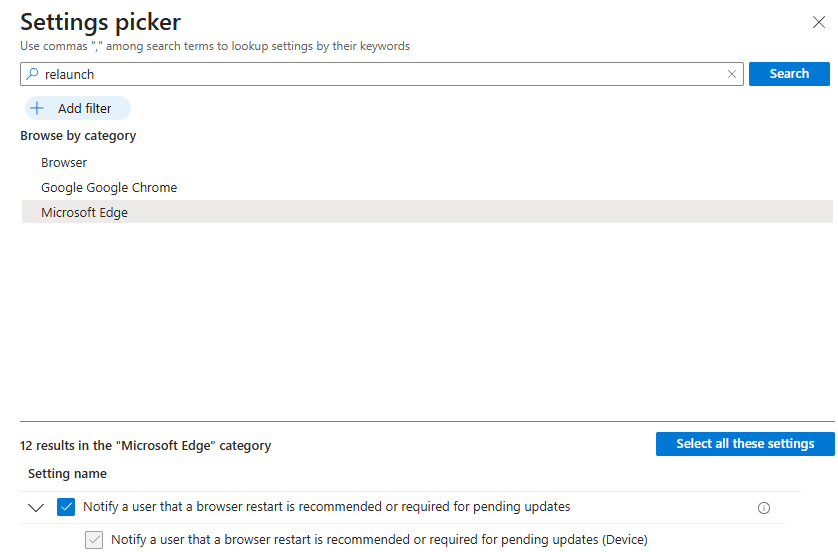Uncheck the Notify browser restart parent checkbox
The width and height of the screenshot is (838, 552).
click(x=66, y=507)
